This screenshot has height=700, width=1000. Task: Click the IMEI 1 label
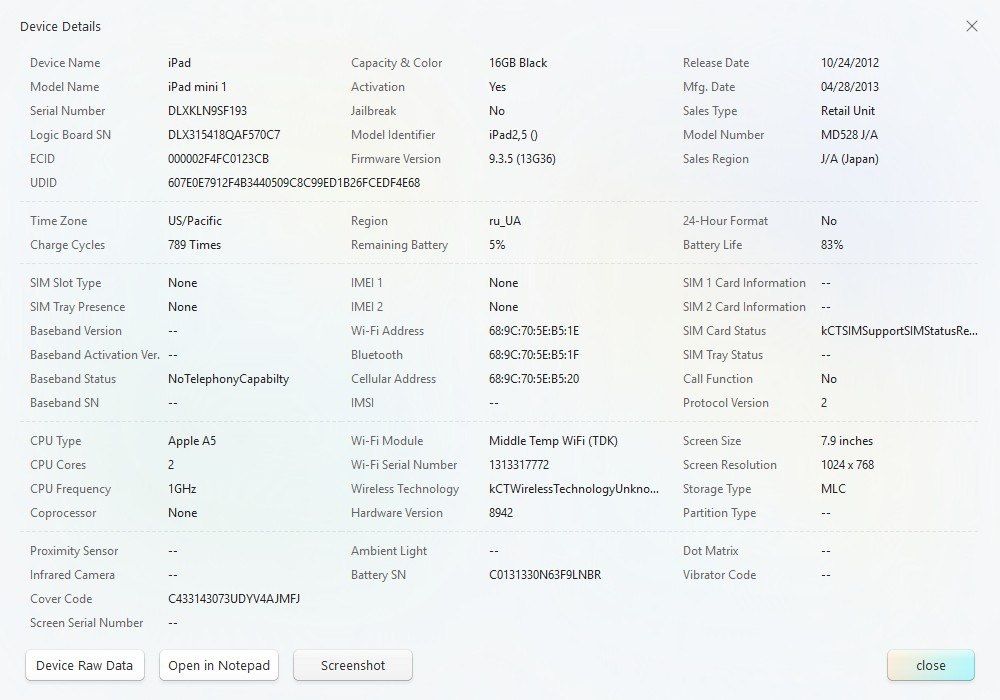(367, 283)
